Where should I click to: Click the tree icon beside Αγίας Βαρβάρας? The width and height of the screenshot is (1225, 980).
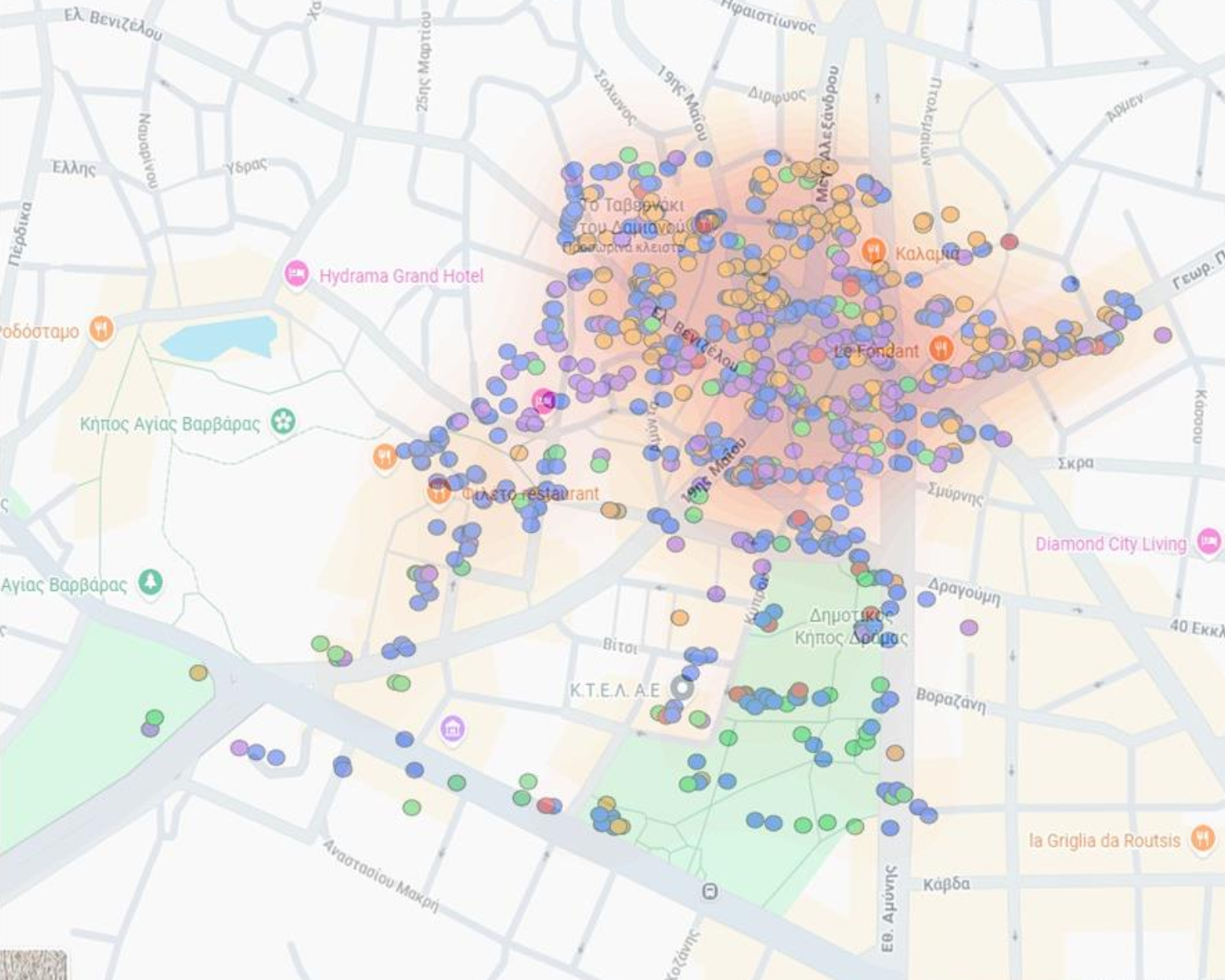pyautogui.click(x=150, y=581)
